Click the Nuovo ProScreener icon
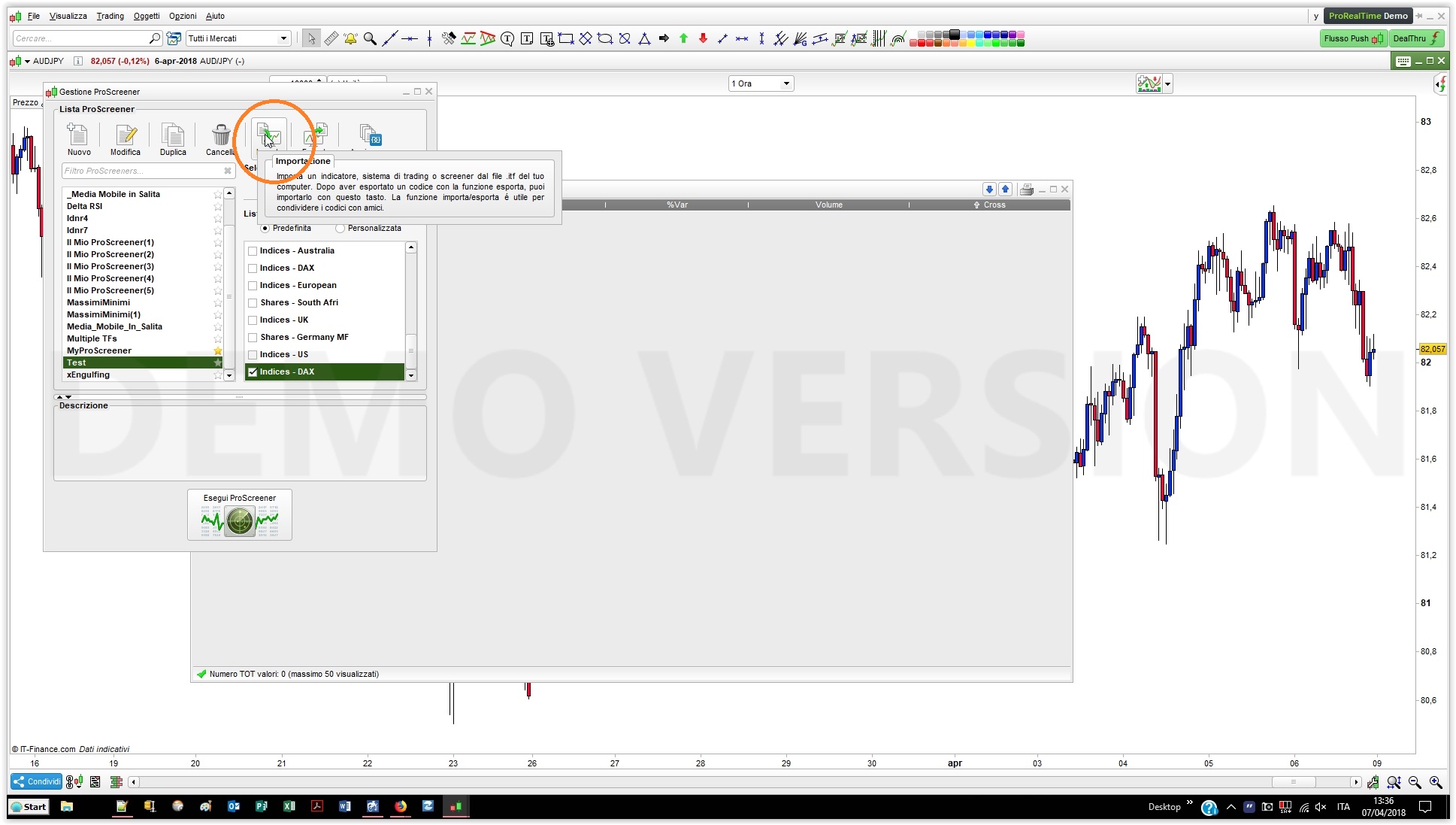This screenshot has width=1456, height=825. 78,135
